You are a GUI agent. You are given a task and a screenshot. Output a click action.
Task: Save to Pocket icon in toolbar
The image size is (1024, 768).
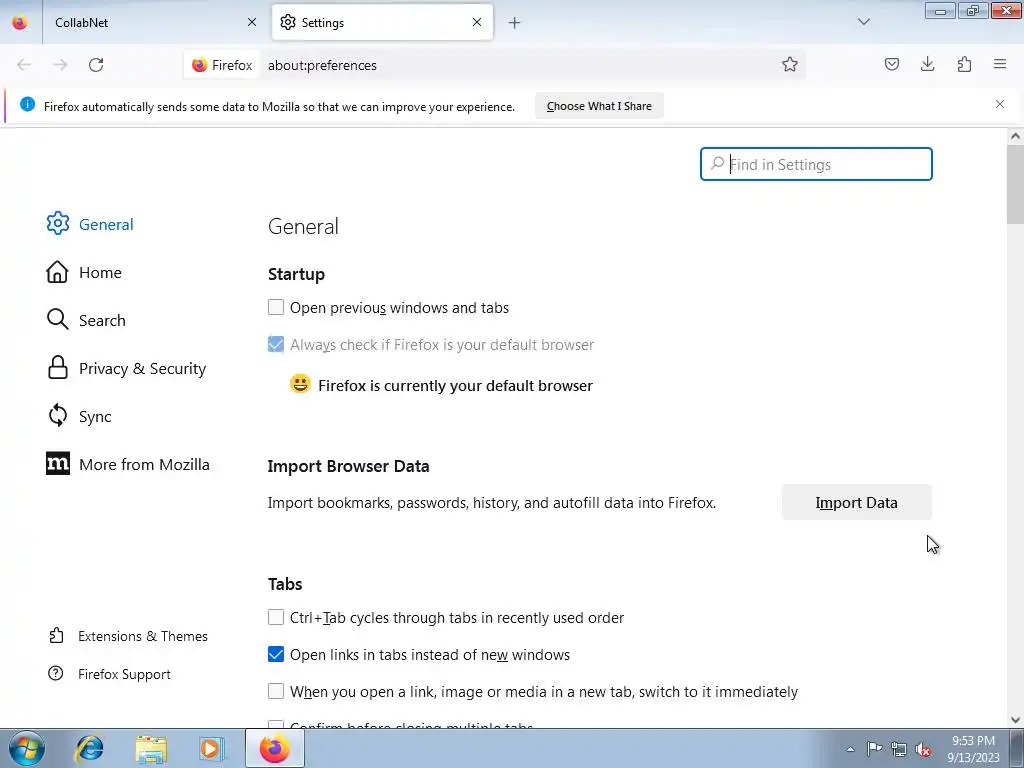coord(891,64)
